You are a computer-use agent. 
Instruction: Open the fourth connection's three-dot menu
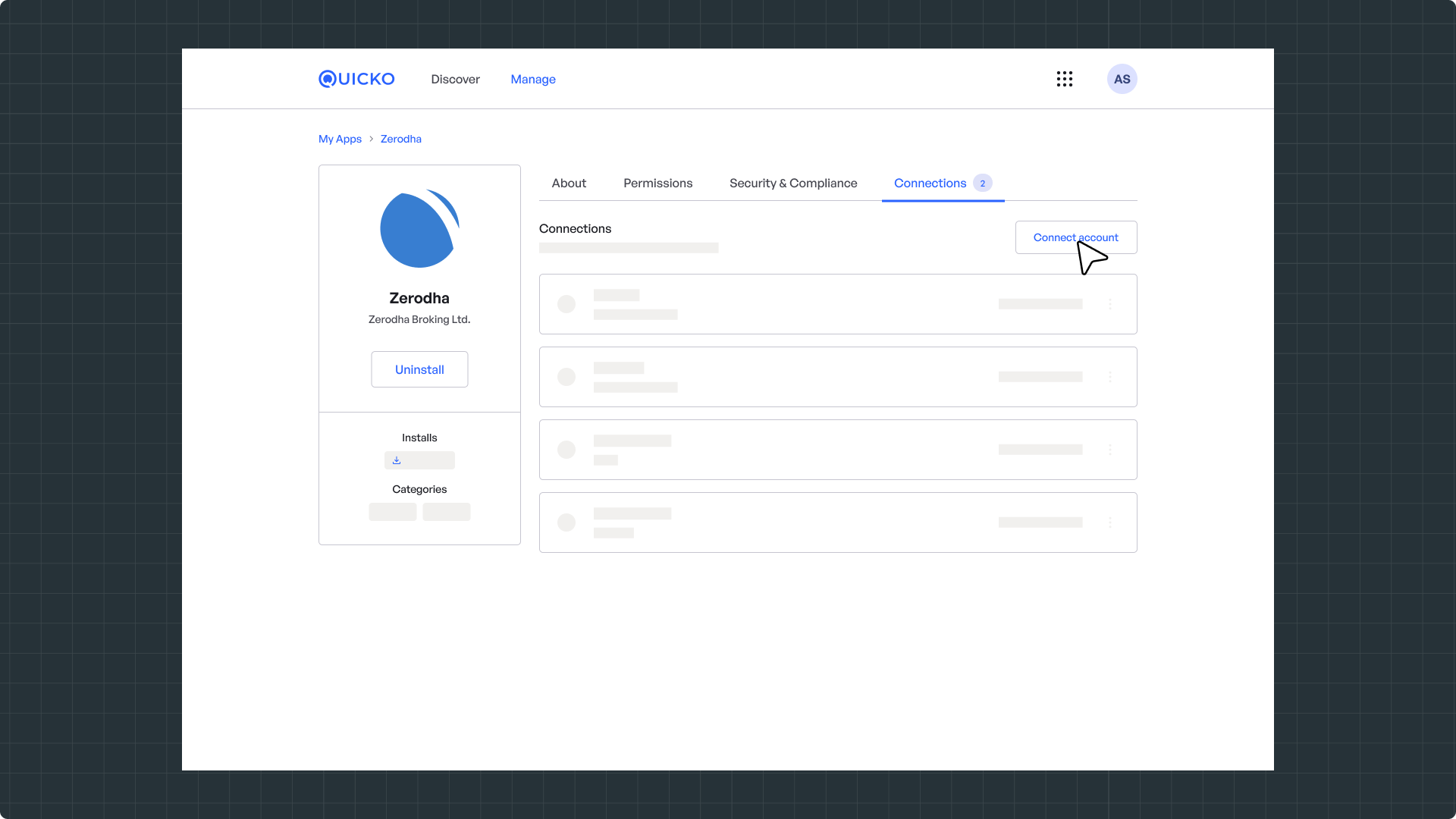point(1110,522)
